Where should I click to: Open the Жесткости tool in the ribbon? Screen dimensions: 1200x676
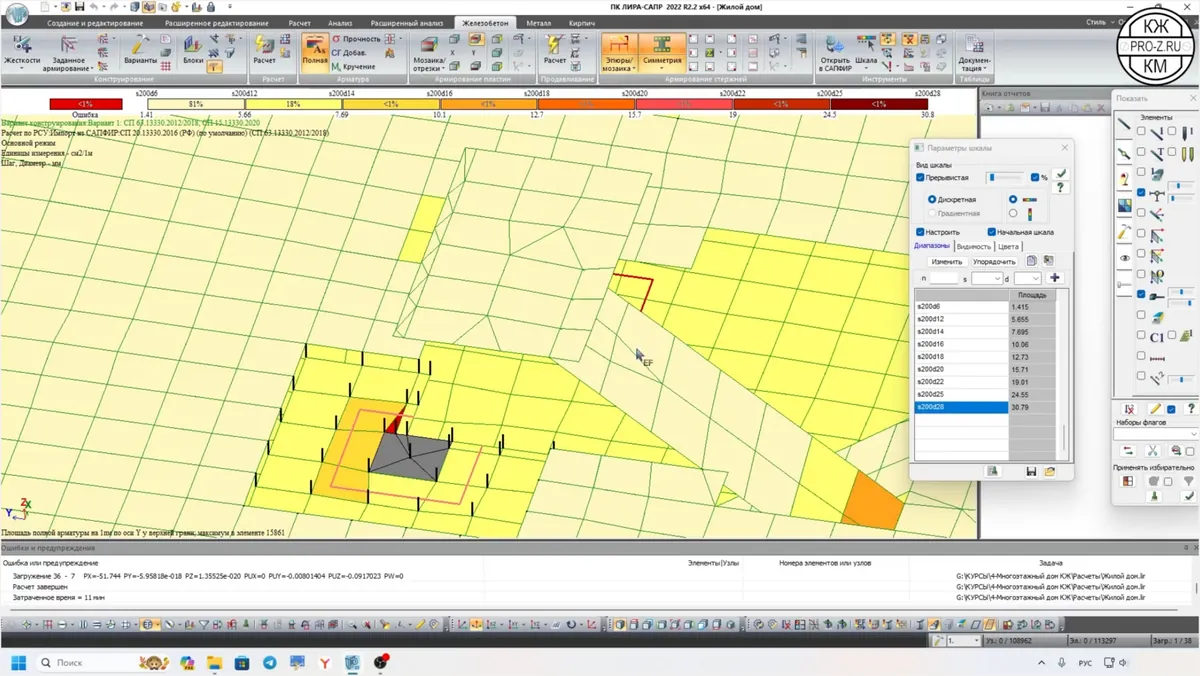pyautogui.click(x=22, y=51)
